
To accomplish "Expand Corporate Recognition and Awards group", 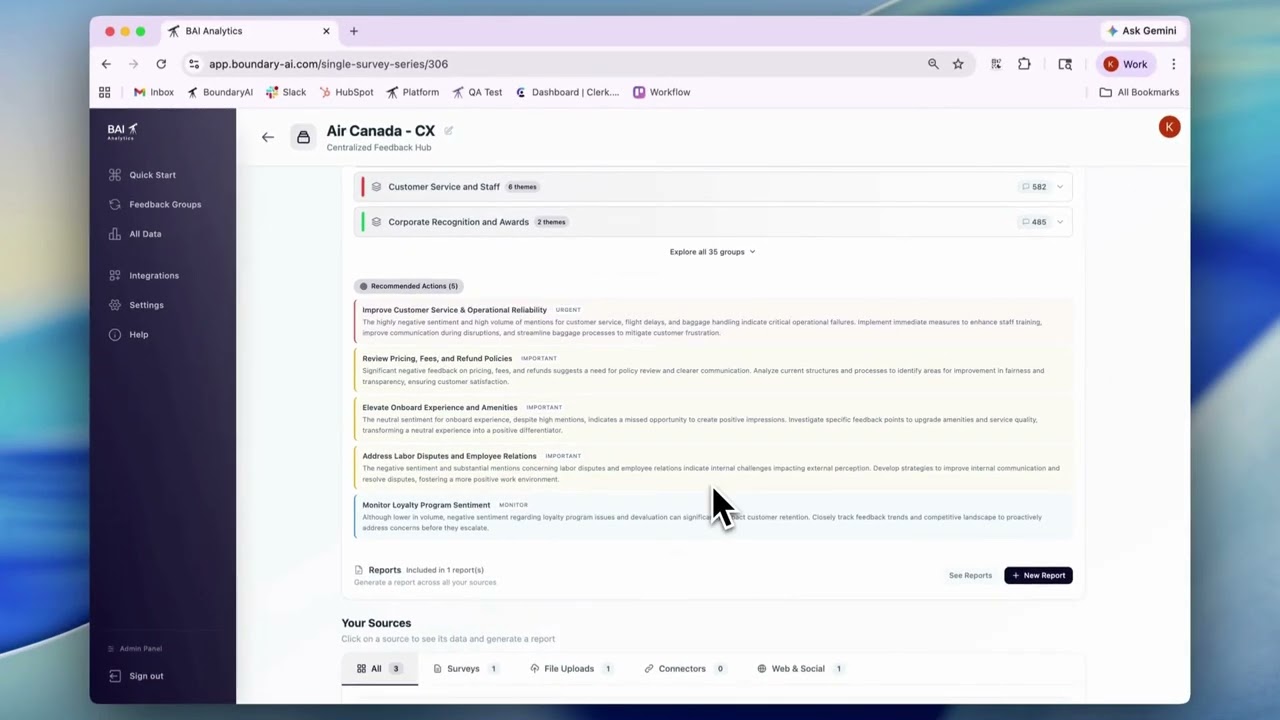I will tap(713, 222).
